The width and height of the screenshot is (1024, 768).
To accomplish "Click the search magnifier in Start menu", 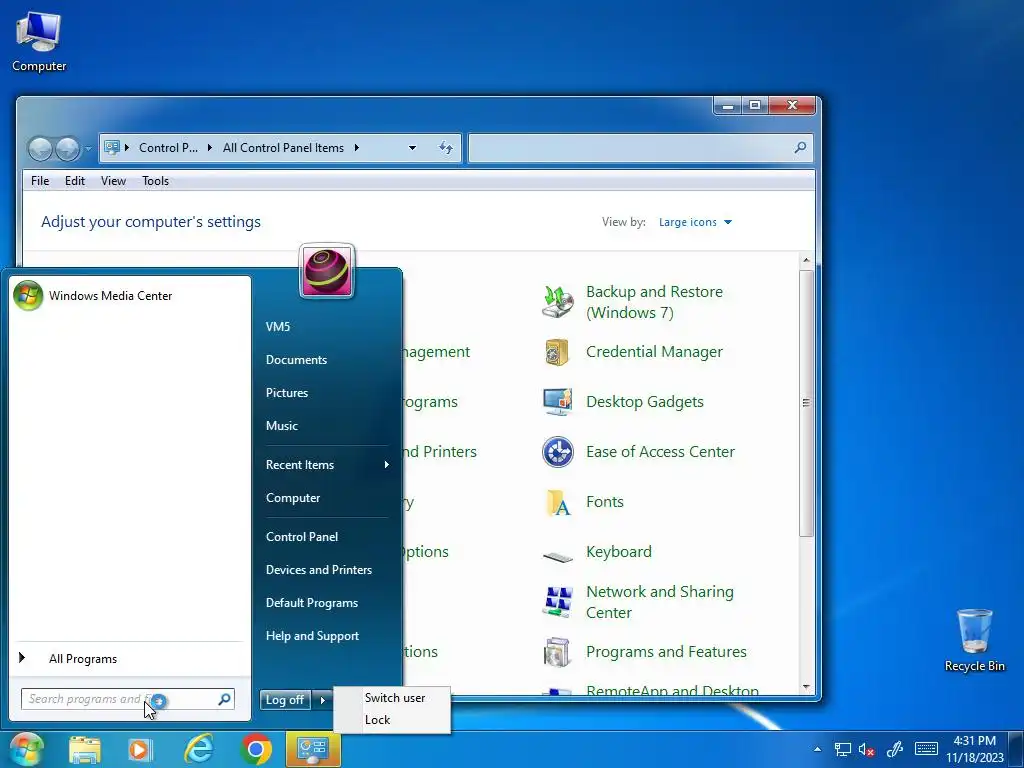I will (x=224, y=699).
